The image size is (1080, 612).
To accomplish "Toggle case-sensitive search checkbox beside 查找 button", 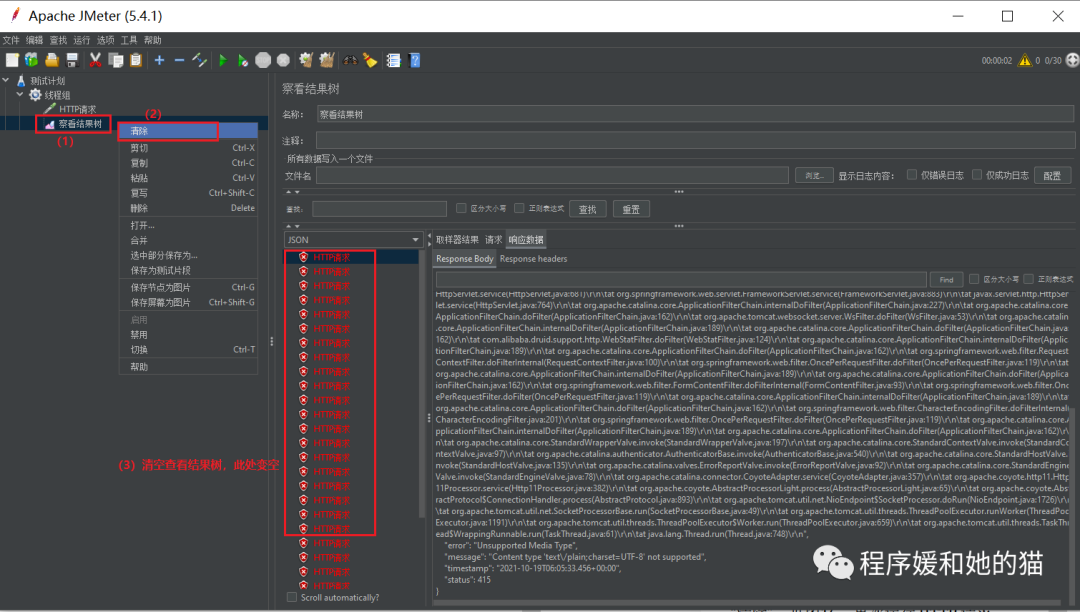I will tap(461, 208).
